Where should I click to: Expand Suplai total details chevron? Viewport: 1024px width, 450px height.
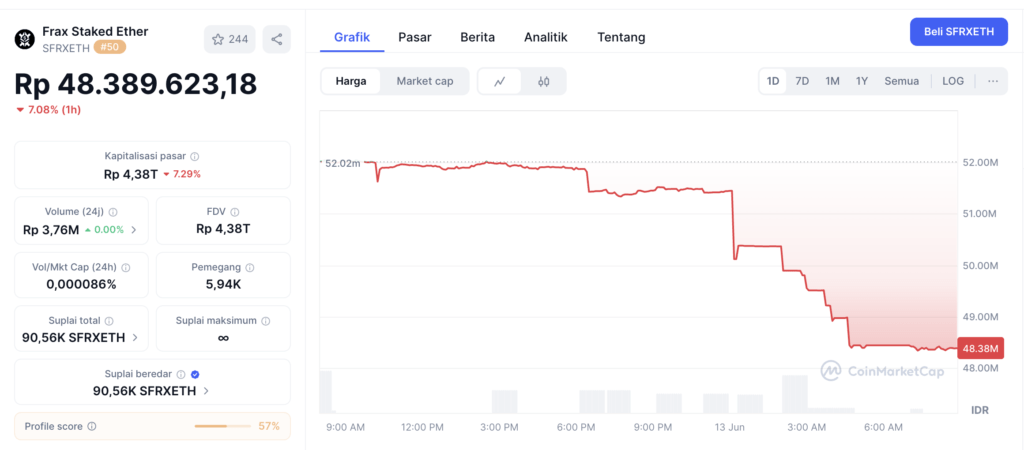tap(135, 338)
